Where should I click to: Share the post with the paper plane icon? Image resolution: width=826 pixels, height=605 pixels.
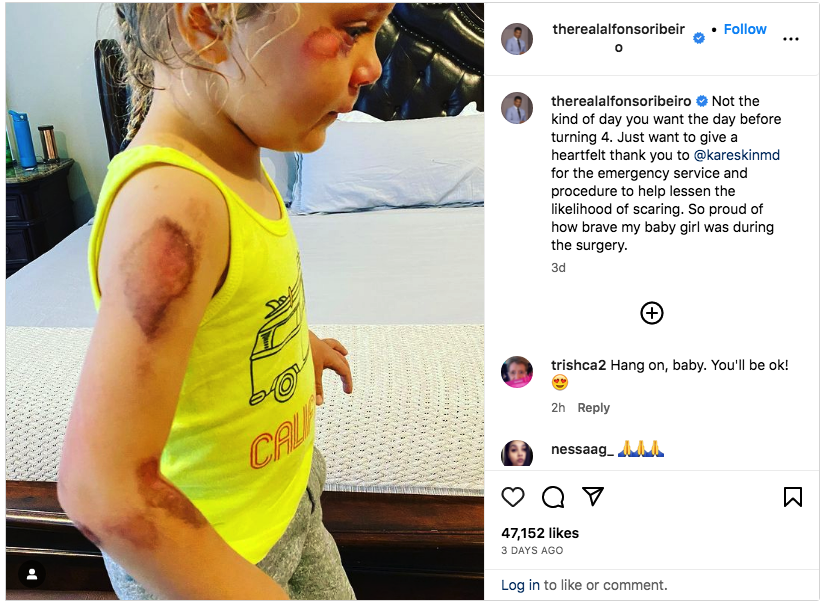tap(593, 496)
